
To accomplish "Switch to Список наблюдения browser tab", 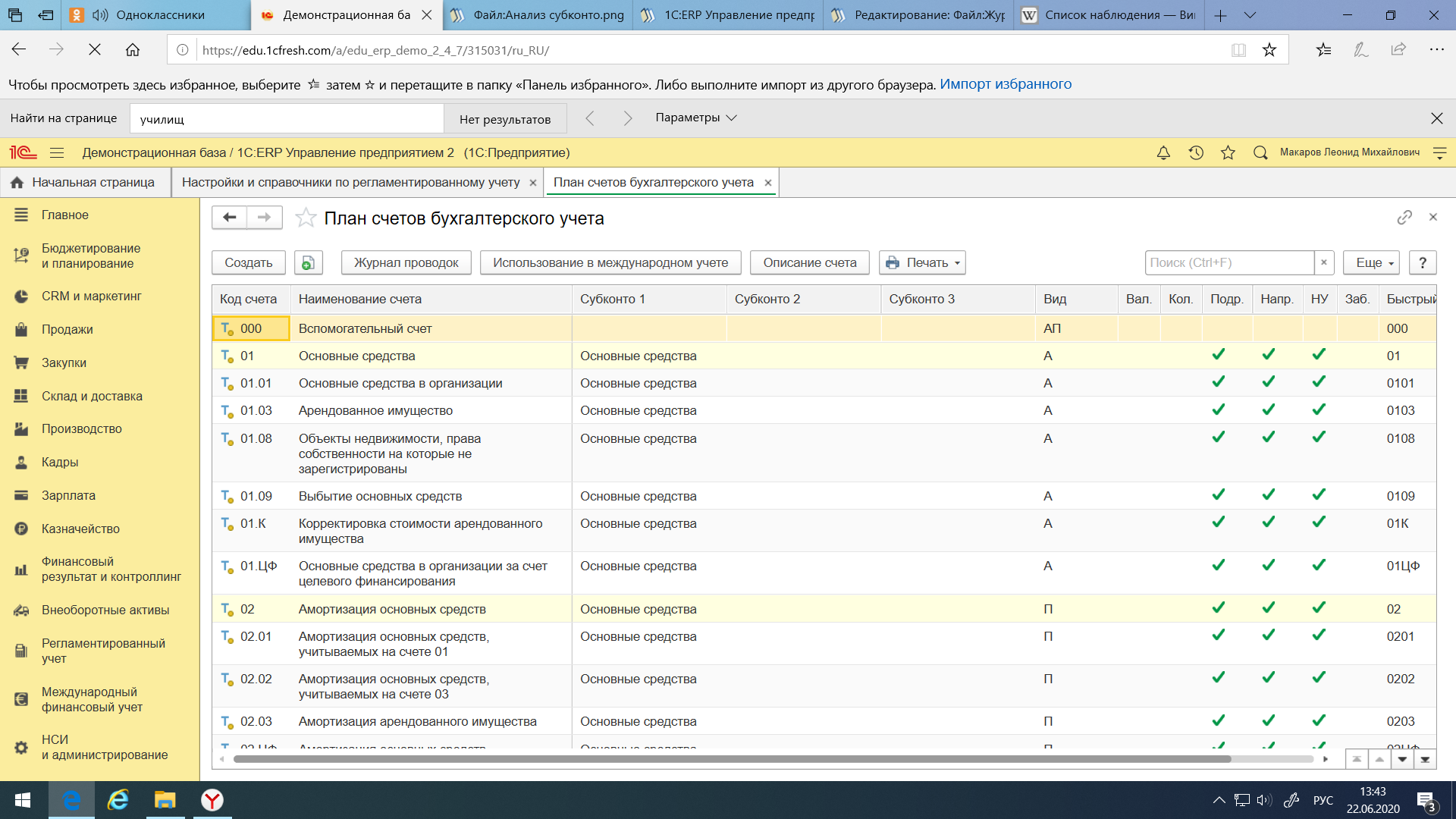I will pyautogui.click(x=1109, y=15).
